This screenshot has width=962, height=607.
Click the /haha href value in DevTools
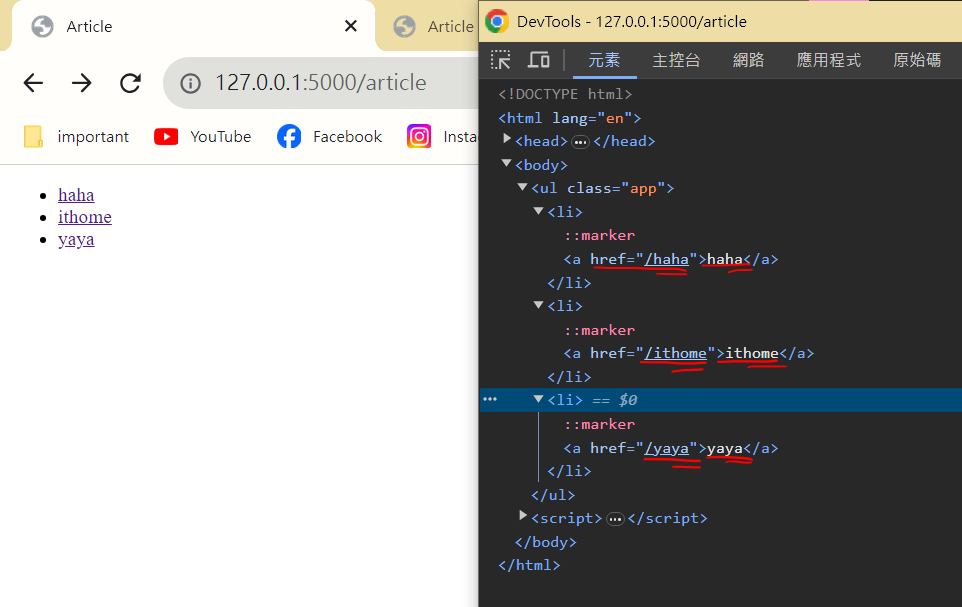666,260
